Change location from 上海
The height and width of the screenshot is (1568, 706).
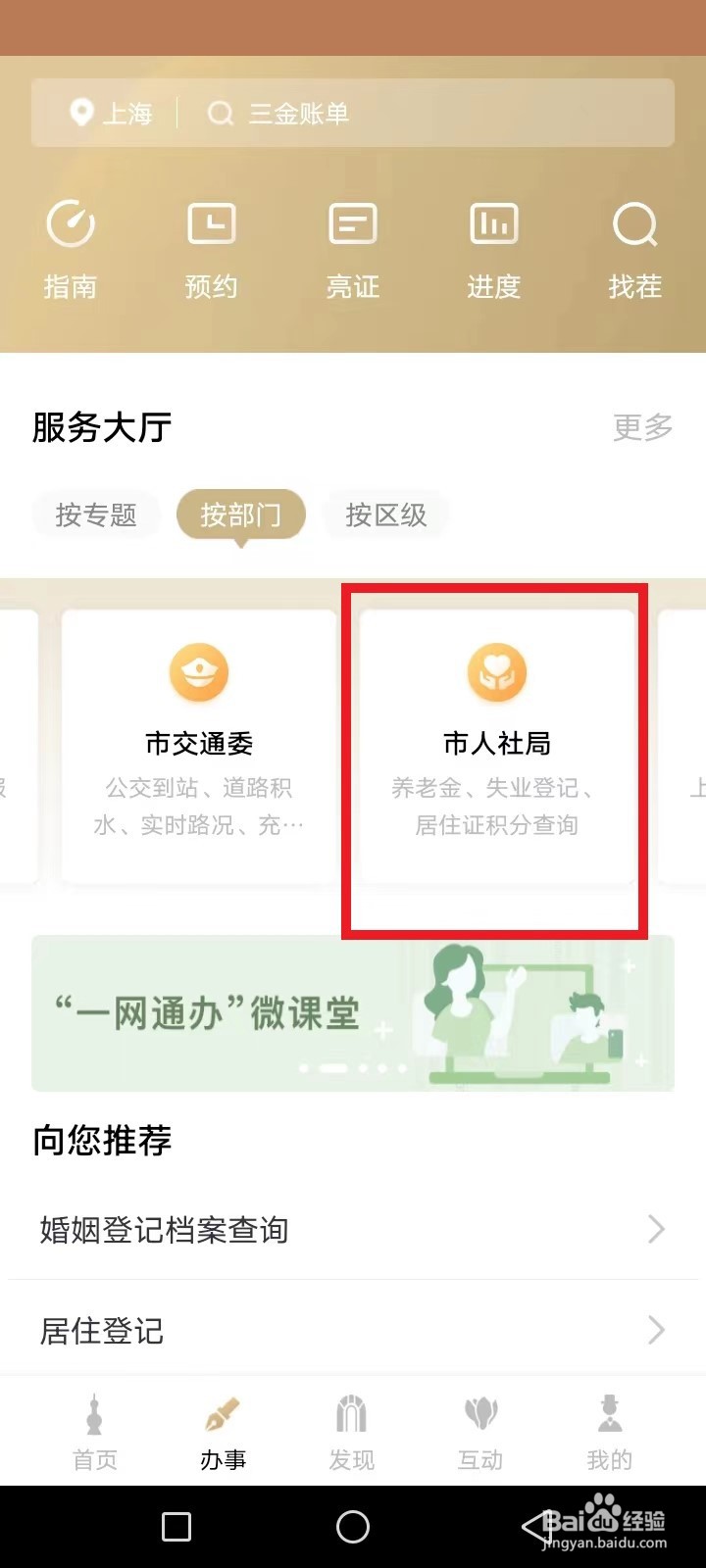tap(112, 114)
